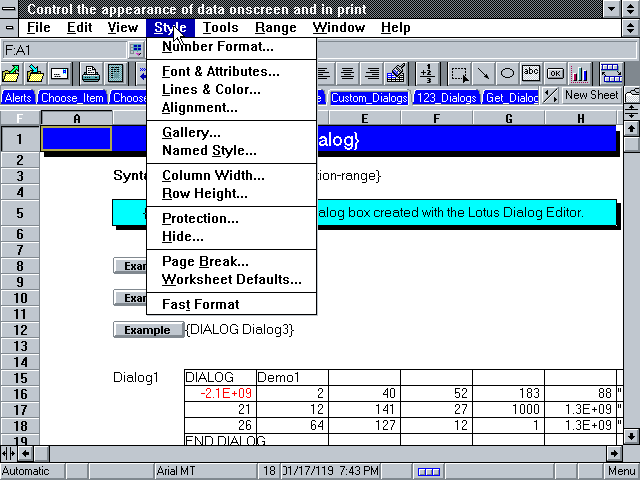Click the horizontal splitter icon at bottom left
This screenshot has width=640, height=480.
click(9, 453)
